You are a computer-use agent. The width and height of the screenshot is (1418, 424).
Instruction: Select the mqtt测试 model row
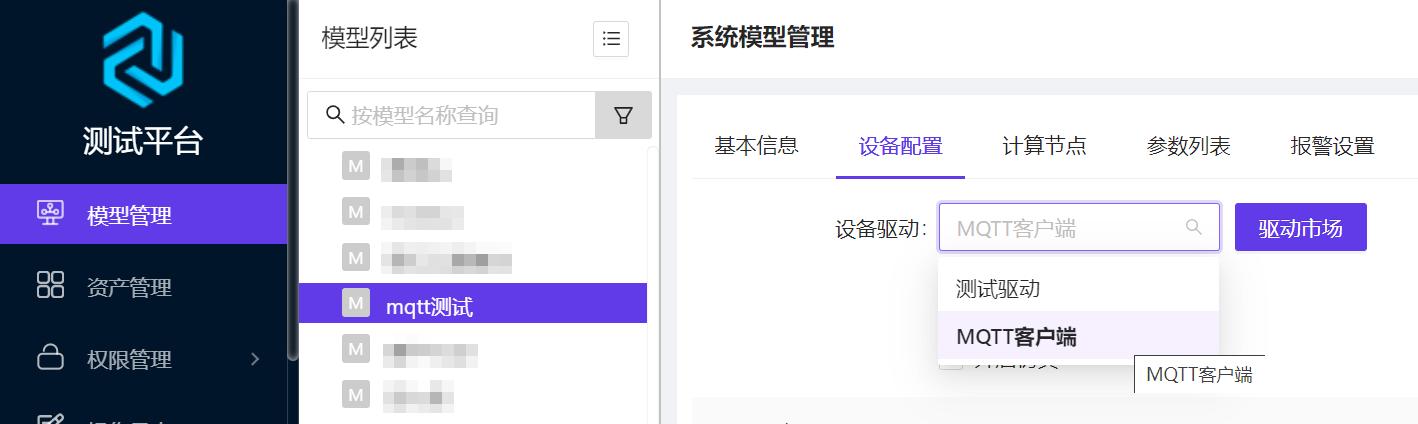click(x=473, y=303)
